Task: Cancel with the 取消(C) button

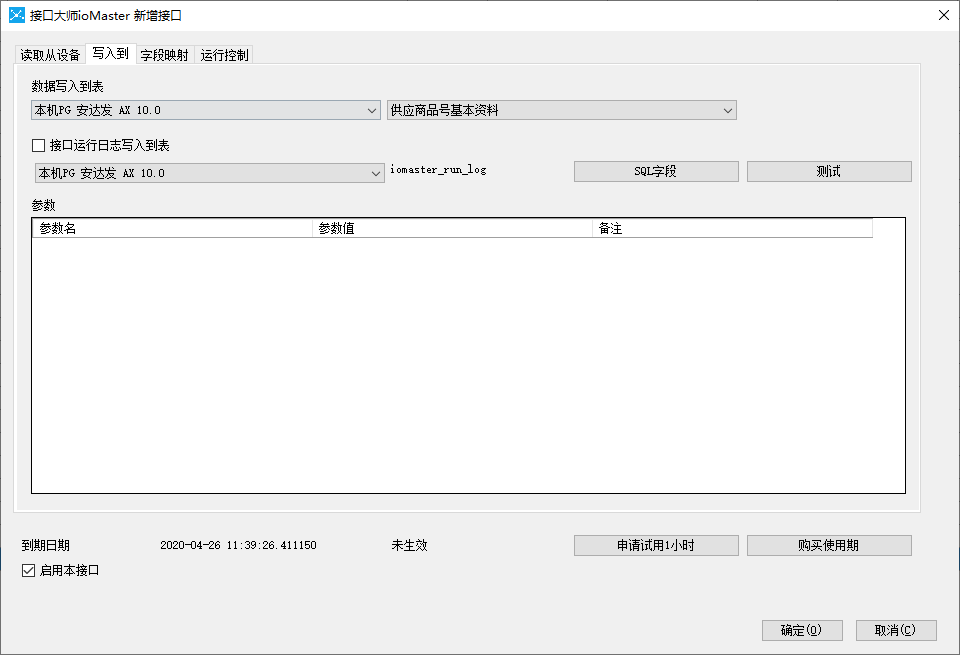Action: (895, 630)
